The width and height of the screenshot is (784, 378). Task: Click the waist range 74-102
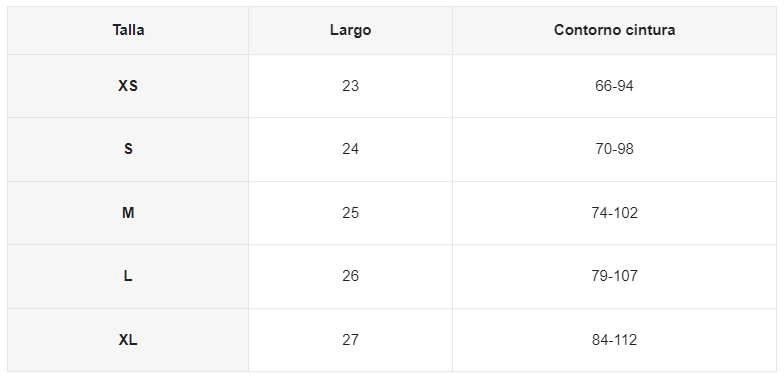tap(614, 213)
